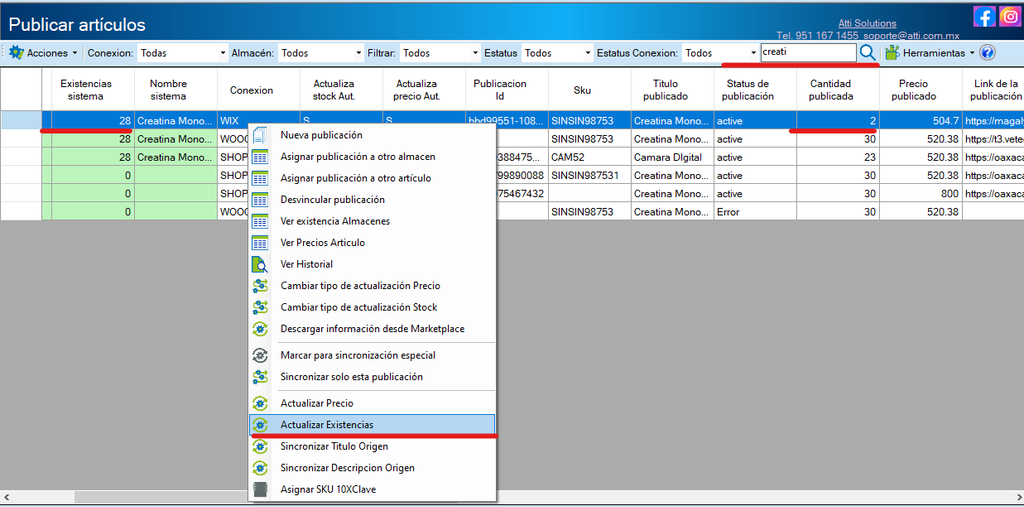Click the Camara DIgital title cell
This screenshot has width=1024, height=507.
pos(673,157)
